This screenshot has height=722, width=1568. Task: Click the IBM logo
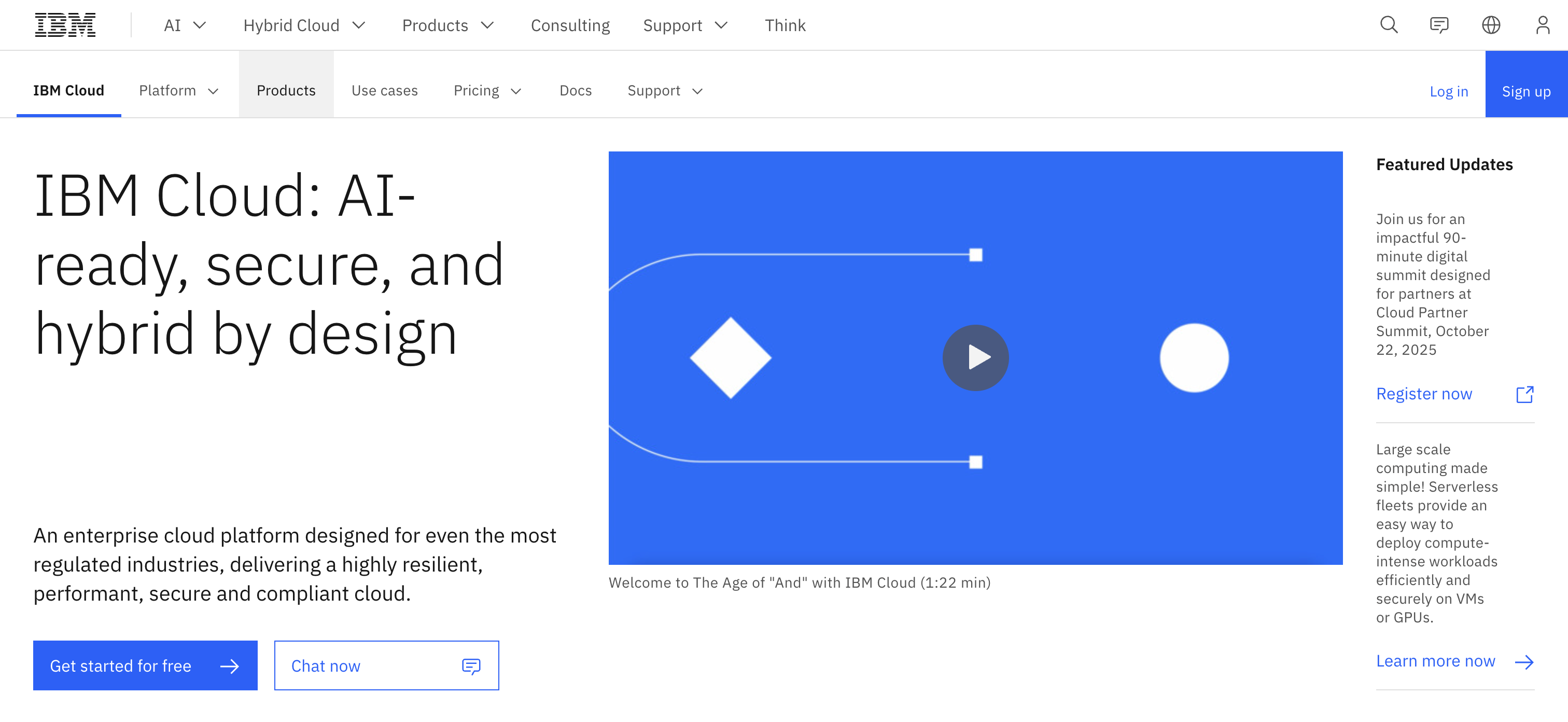click(x=65, y=25)
